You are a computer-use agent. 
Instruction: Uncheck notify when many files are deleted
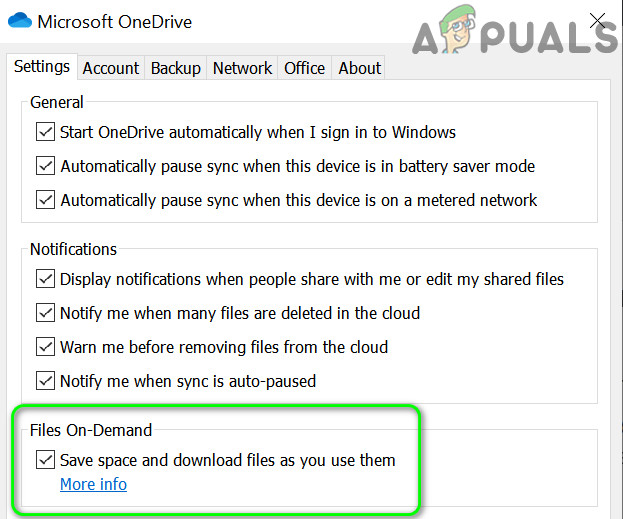tap(45, 313)
